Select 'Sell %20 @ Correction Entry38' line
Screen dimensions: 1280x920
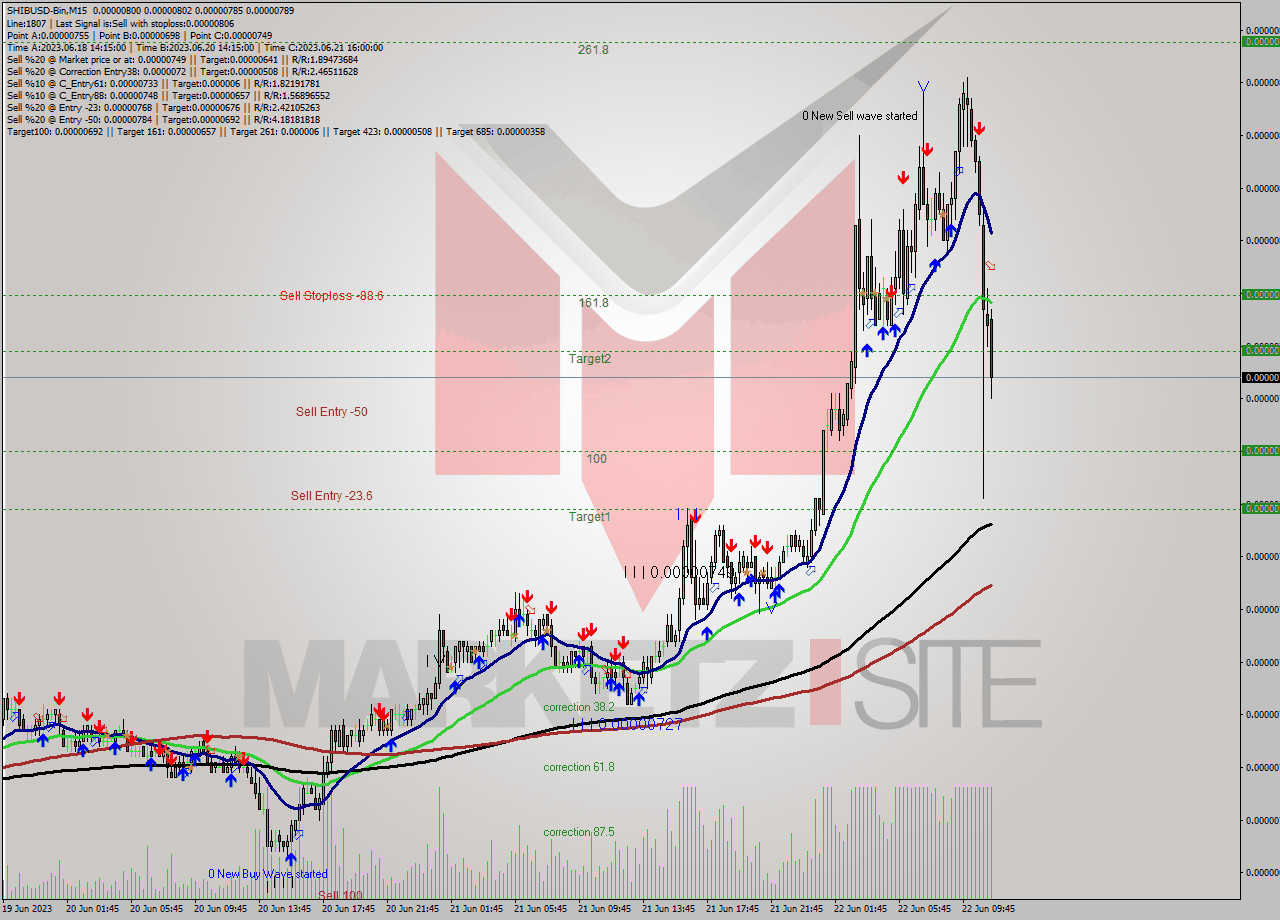click(x=182, y=71)
